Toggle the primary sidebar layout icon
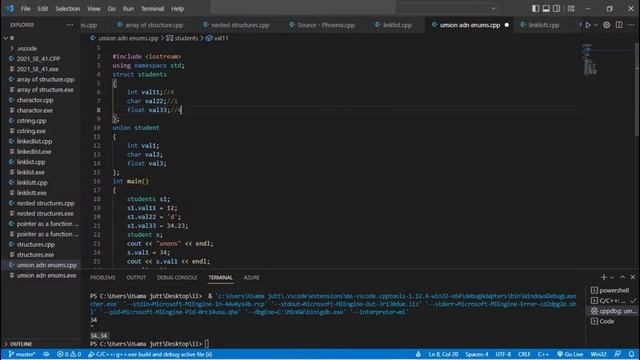 tap(536, 9)
